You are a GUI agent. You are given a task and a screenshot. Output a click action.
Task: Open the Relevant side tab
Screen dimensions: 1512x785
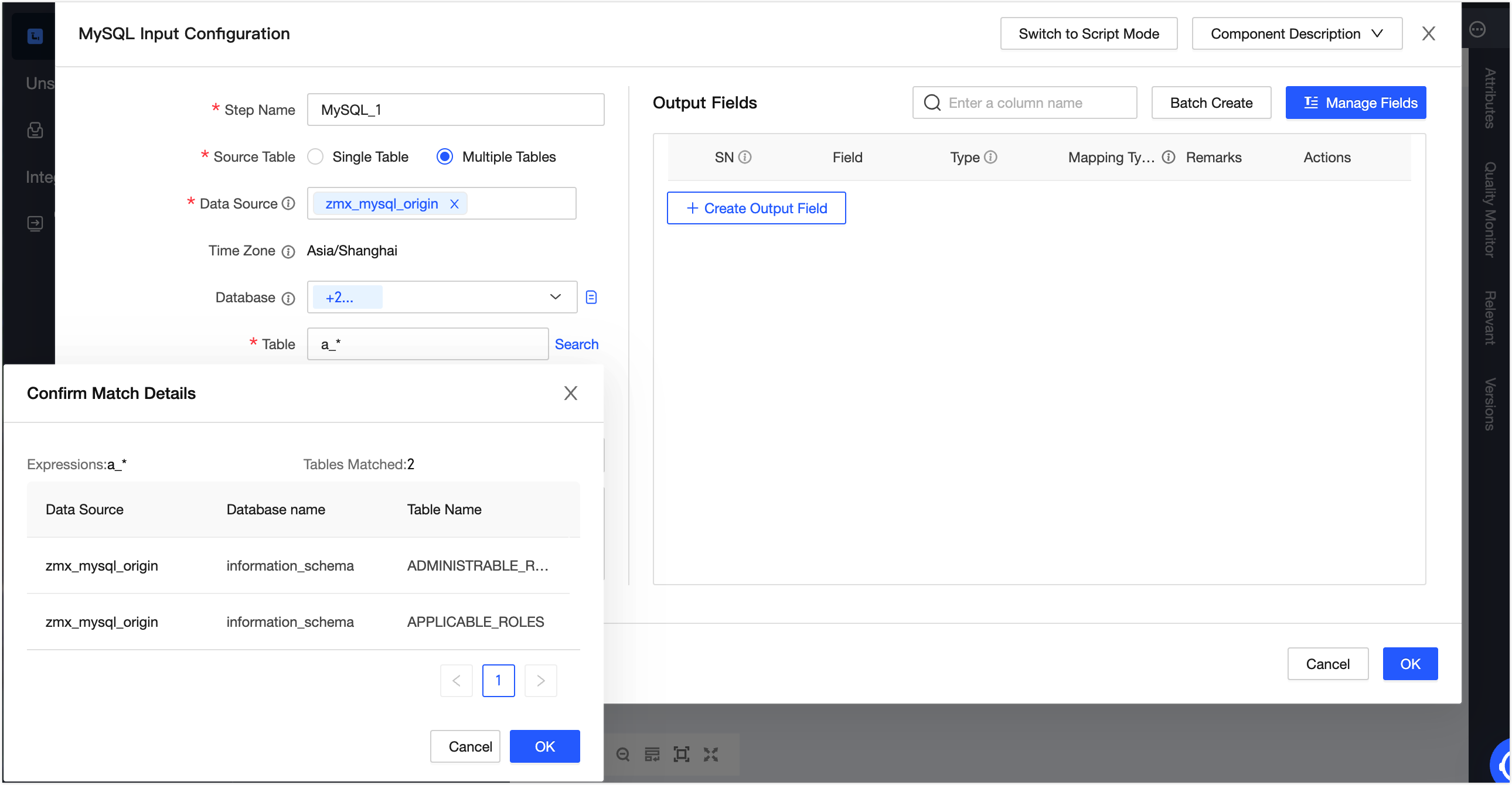1490,318
